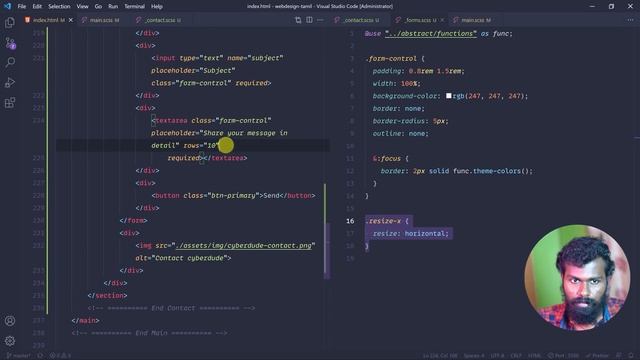This screenshot has width=640, height=360.
Task: Click the Prettier status bar item
Action: point(598,356)
